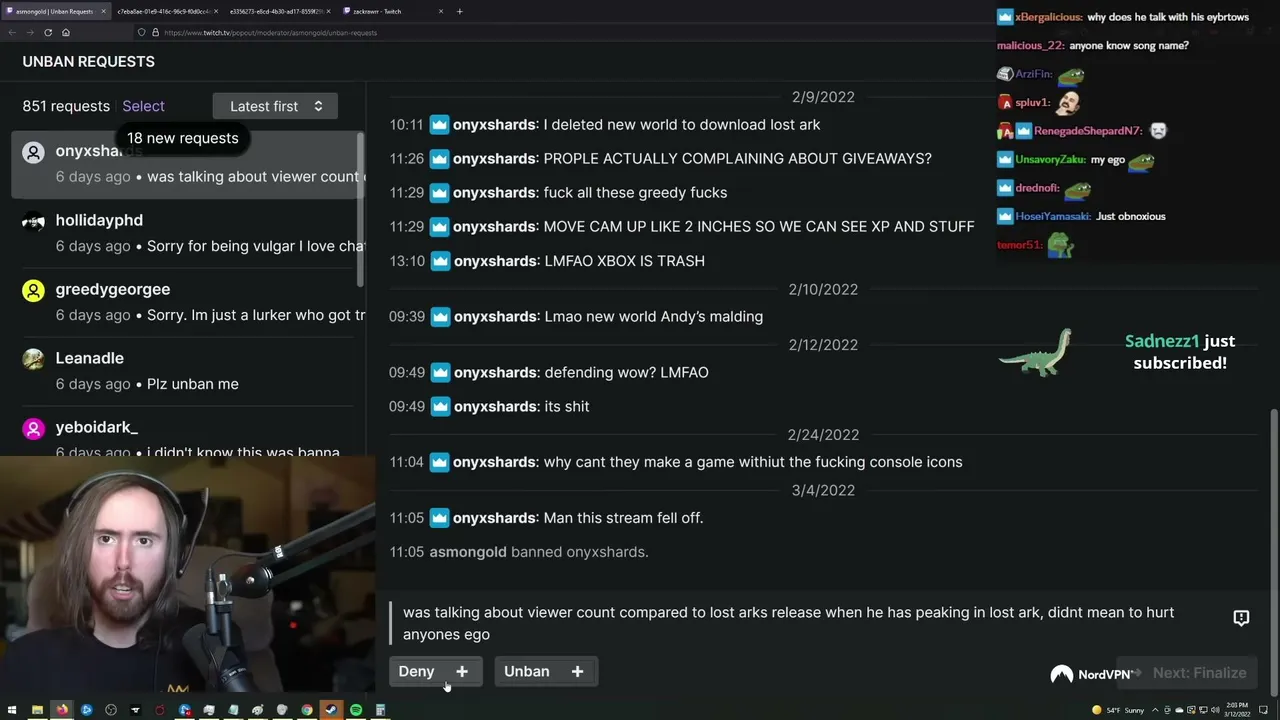Open File Explorer from the taskbar

click(x=37, y=710)
